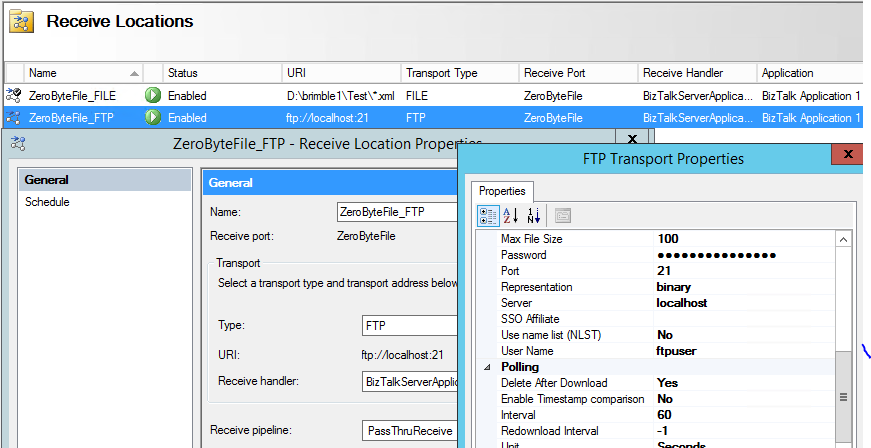Click the No value for Enable Timestamp comparison
Viewport: 871px width, 448px height.
coord(665,399)
